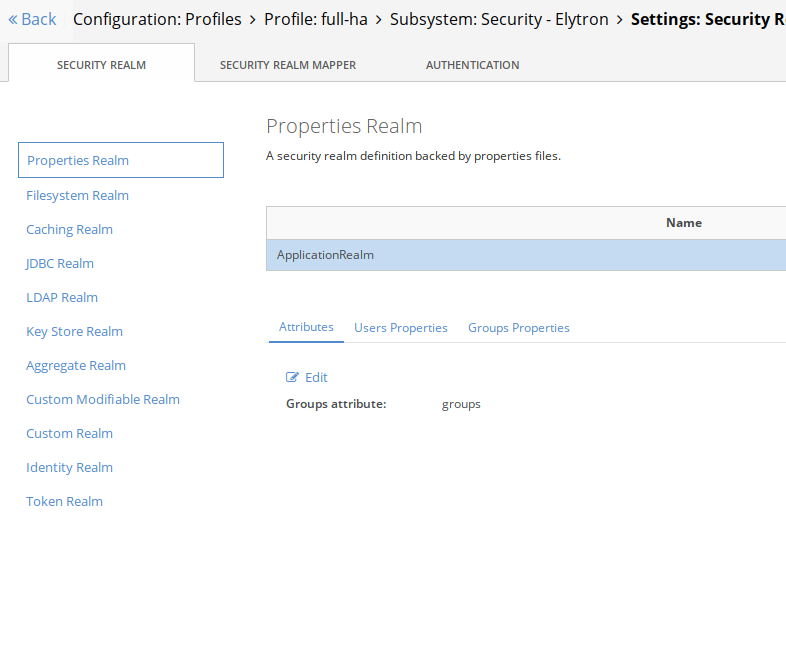
Task: Open the Groups Properties sub-tab
Action: [x=518, y=328]
